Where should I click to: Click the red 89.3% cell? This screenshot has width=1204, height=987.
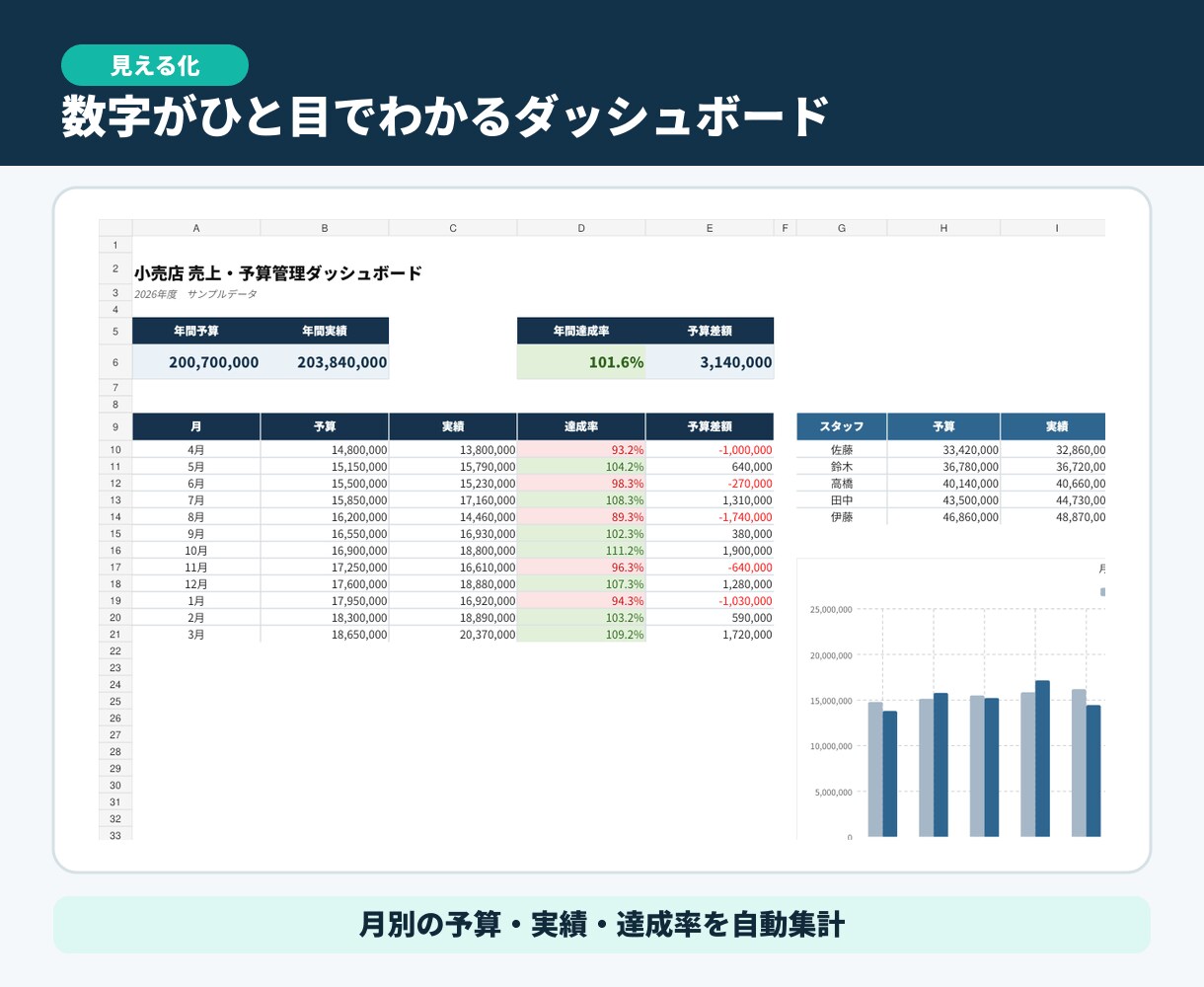point(581,517)
